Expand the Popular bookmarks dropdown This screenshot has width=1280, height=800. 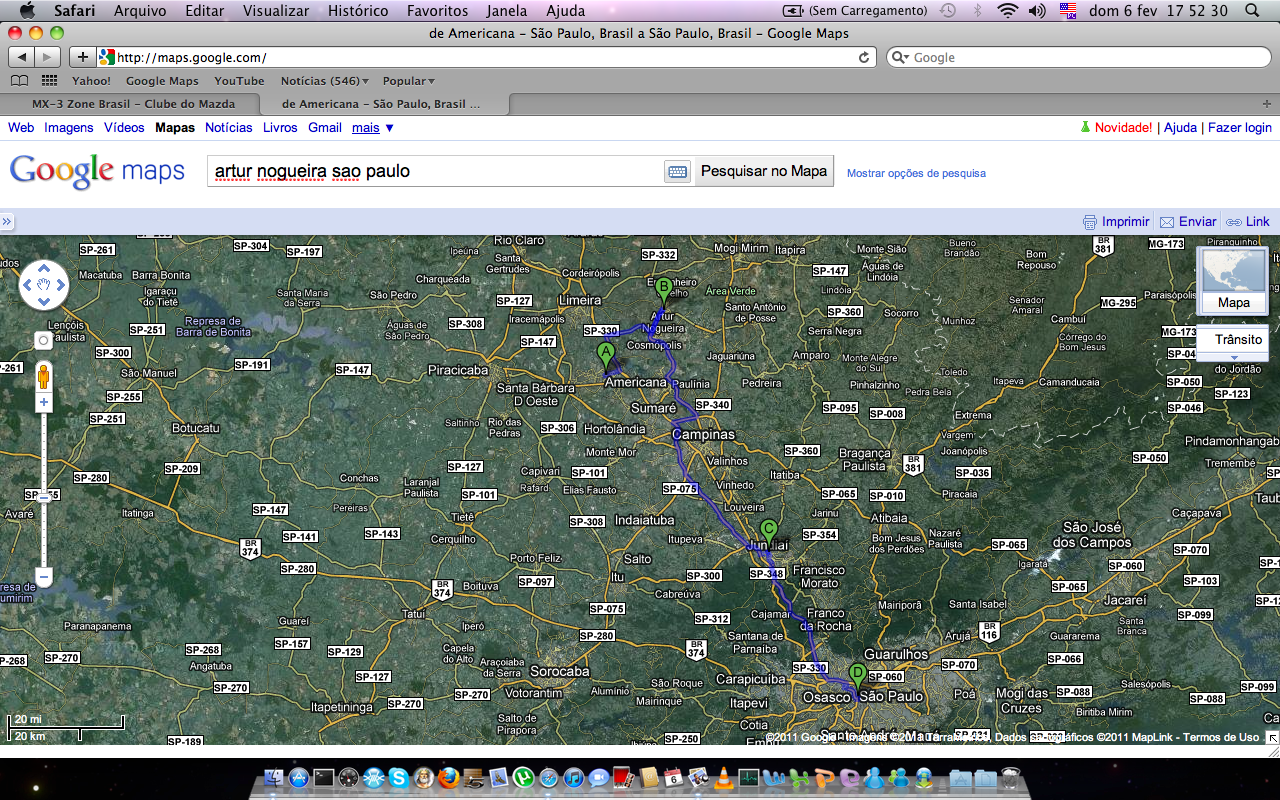pos(408,81)
